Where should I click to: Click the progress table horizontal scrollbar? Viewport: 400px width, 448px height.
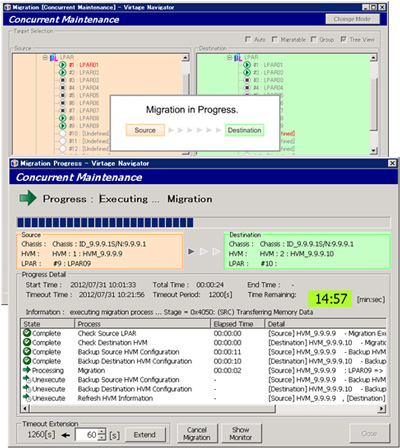click(x=153, y=408)
